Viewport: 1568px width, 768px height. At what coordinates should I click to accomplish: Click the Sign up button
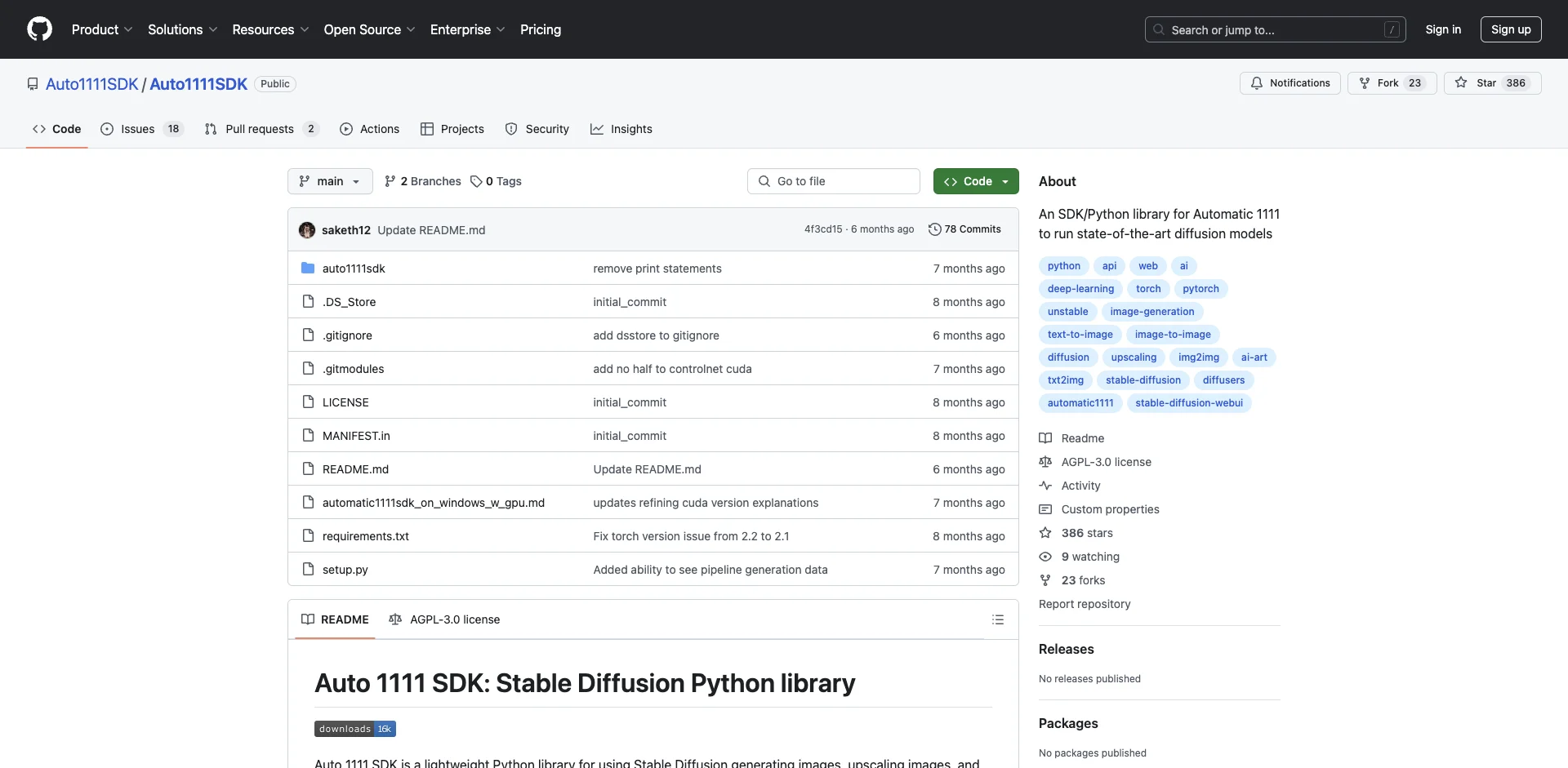pos(1511,29)
